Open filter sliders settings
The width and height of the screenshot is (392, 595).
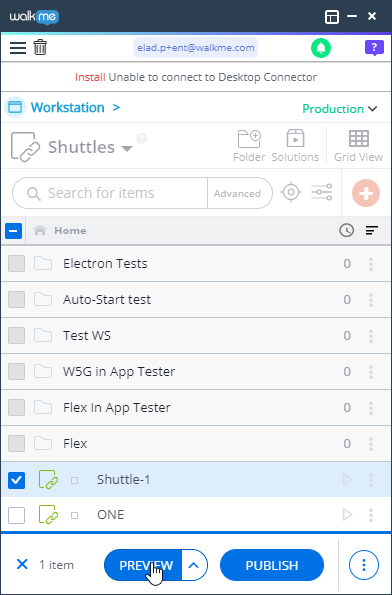pos(322,192)
